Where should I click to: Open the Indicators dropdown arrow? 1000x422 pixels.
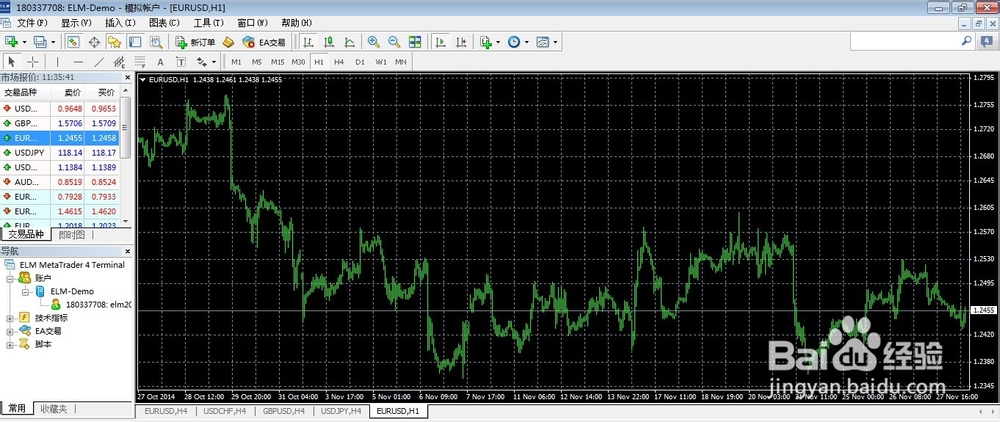click(x=498, y=42)
